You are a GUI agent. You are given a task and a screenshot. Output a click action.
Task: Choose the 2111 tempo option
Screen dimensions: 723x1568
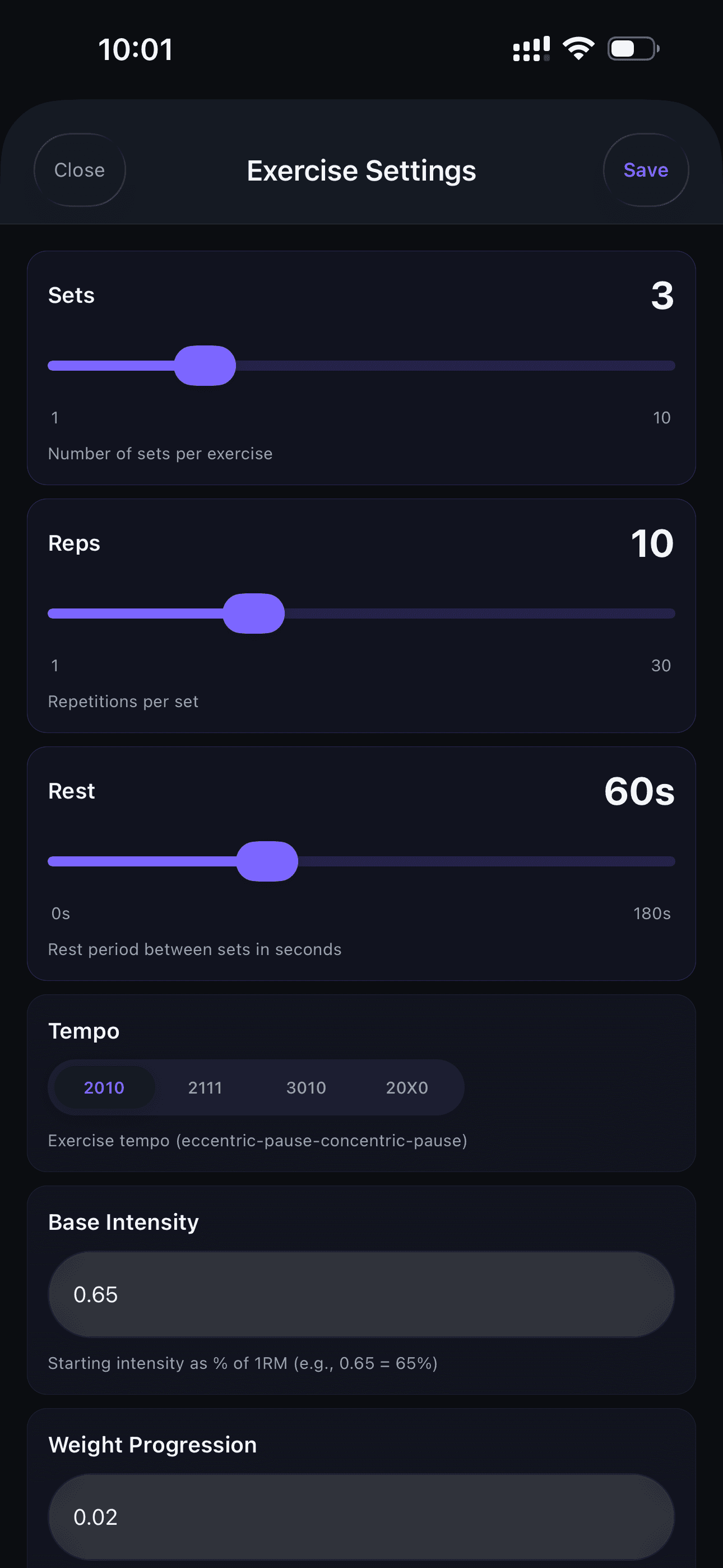pyautogui.click(x=205, y=1087)
